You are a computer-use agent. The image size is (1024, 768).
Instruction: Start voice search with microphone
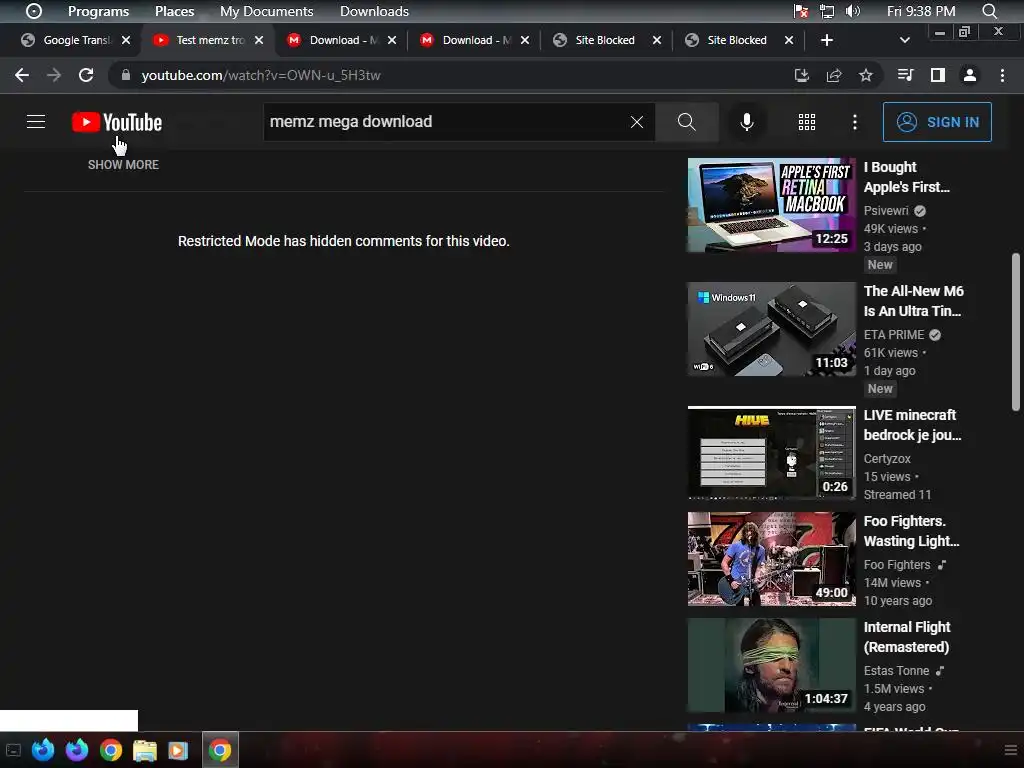[x=746, y=121]
